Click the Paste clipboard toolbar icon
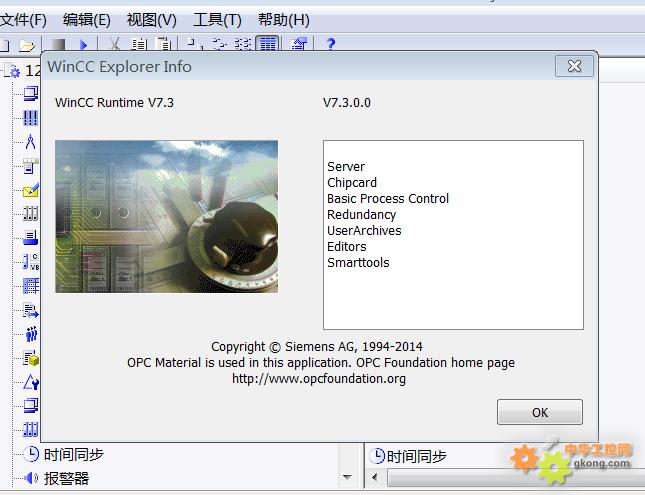 pyautogui.click(x=163, y=44)
